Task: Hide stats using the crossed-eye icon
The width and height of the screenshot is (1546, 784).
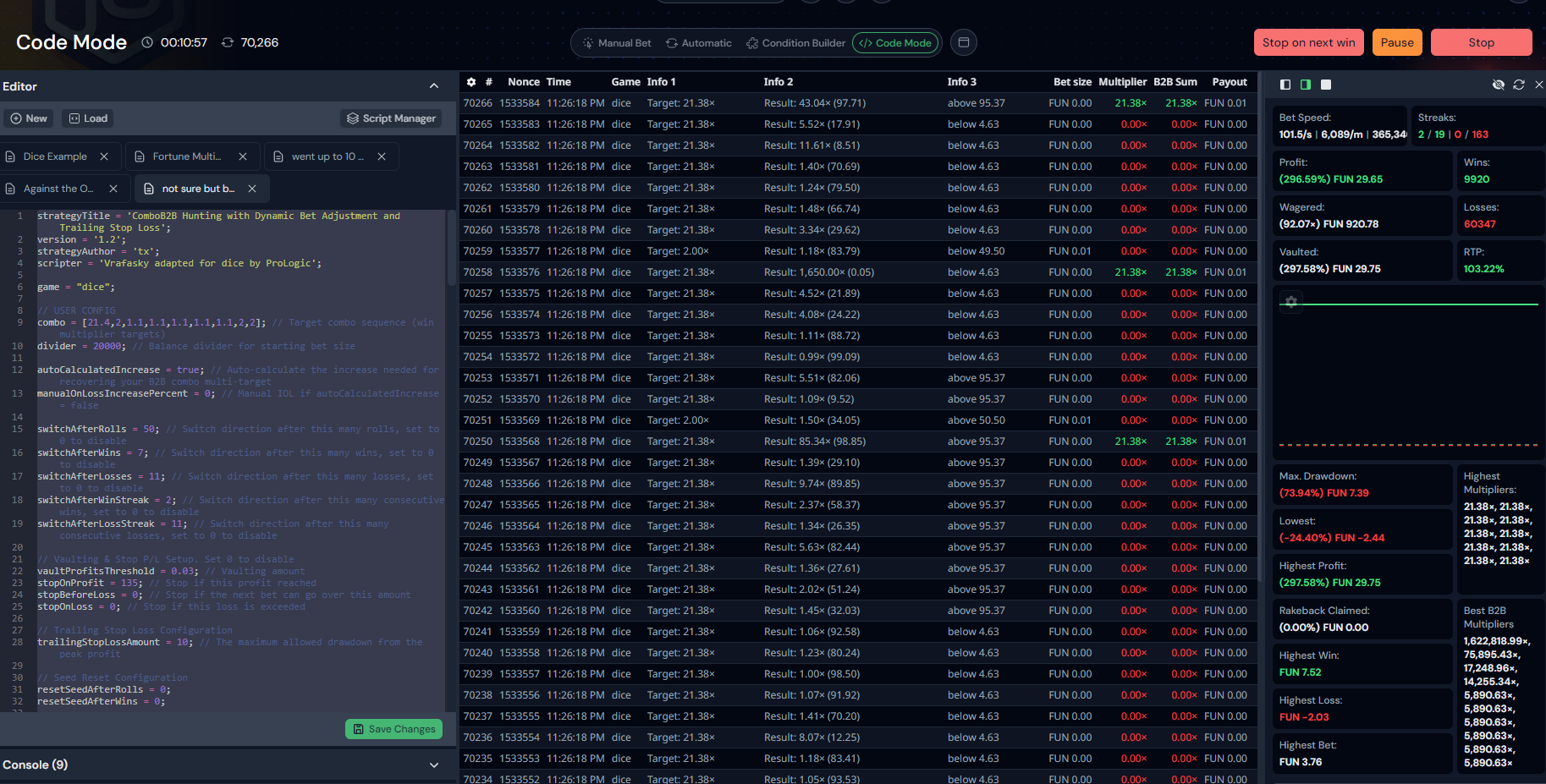Action: pyautogui.click(x=1498, y=85)
